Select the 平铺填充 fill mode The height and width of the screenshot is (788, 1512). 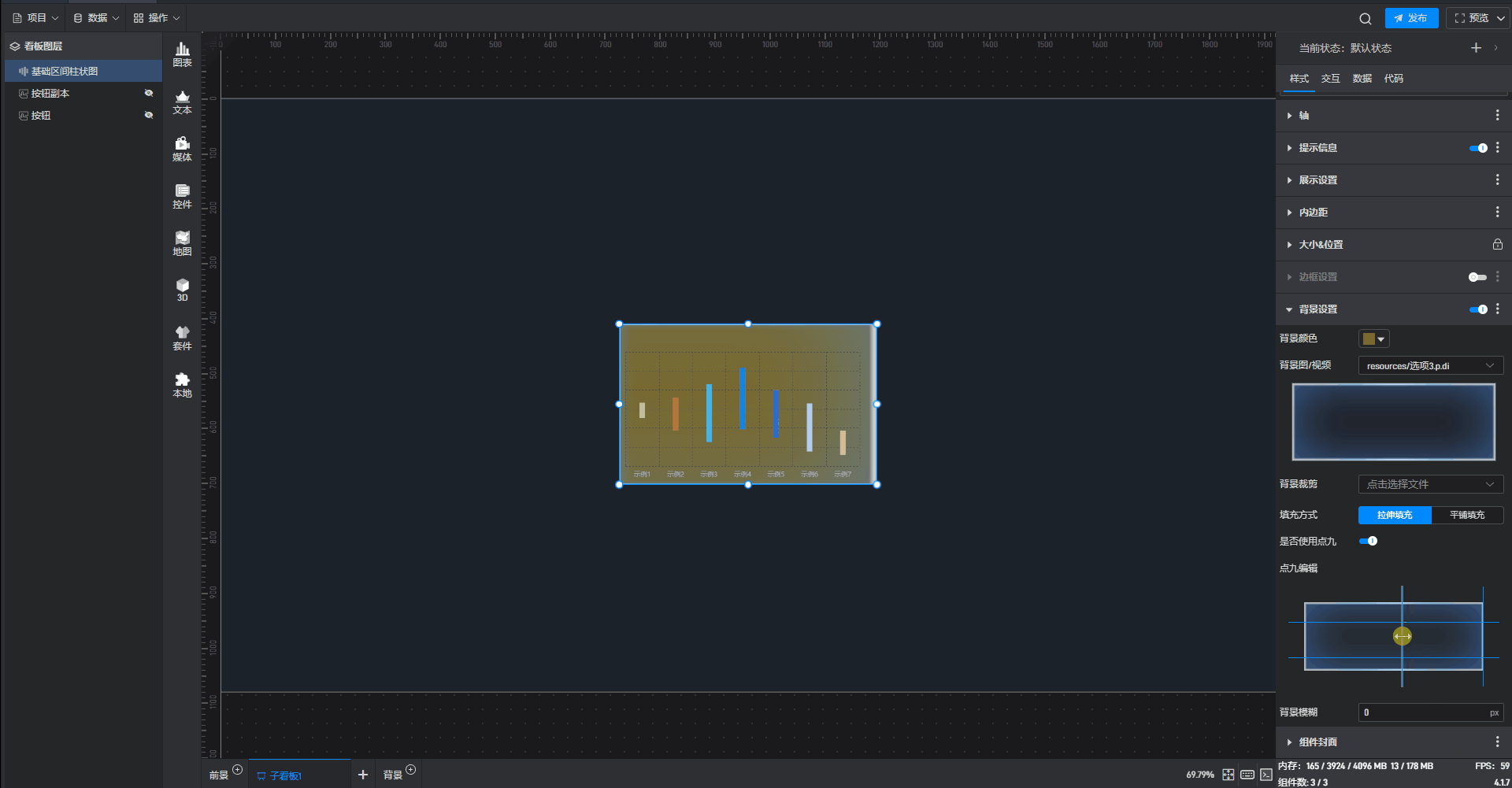1466,515
